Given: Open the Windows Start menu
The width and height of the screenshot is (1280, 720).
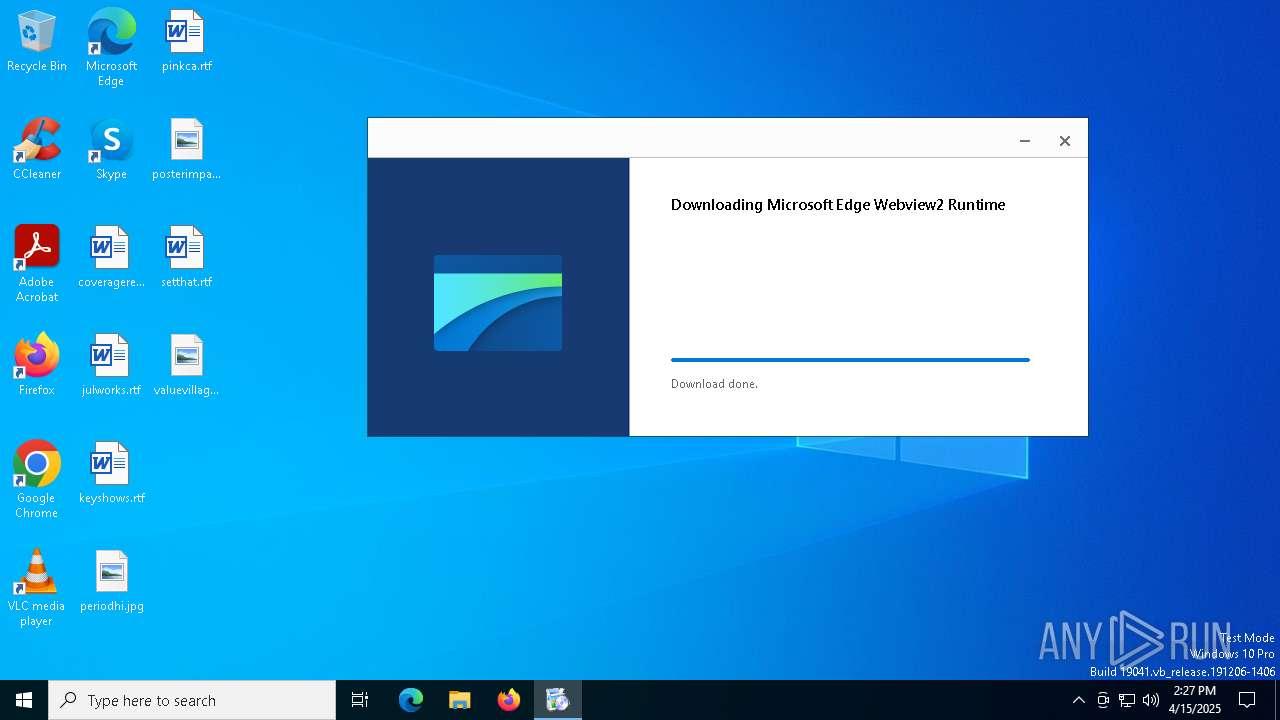Looking at the screenshot, I should coord(24,700).
